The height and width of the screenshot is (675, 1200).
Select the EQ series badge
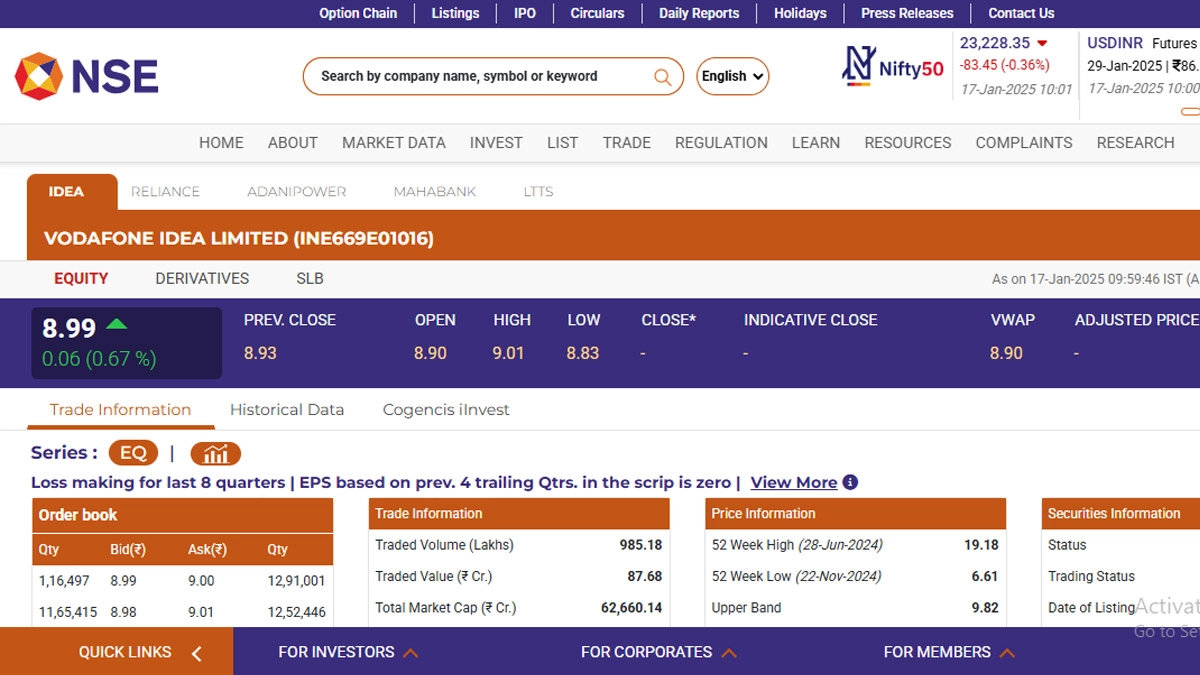click(x=133, y=454)
